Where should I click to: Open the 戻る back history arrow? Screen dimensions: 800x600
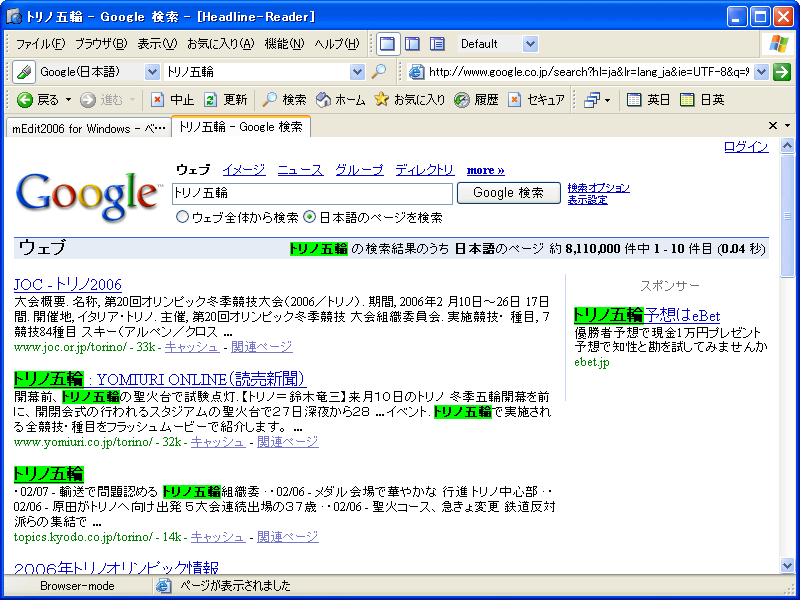pyautogui.click(x=68, y=100)
